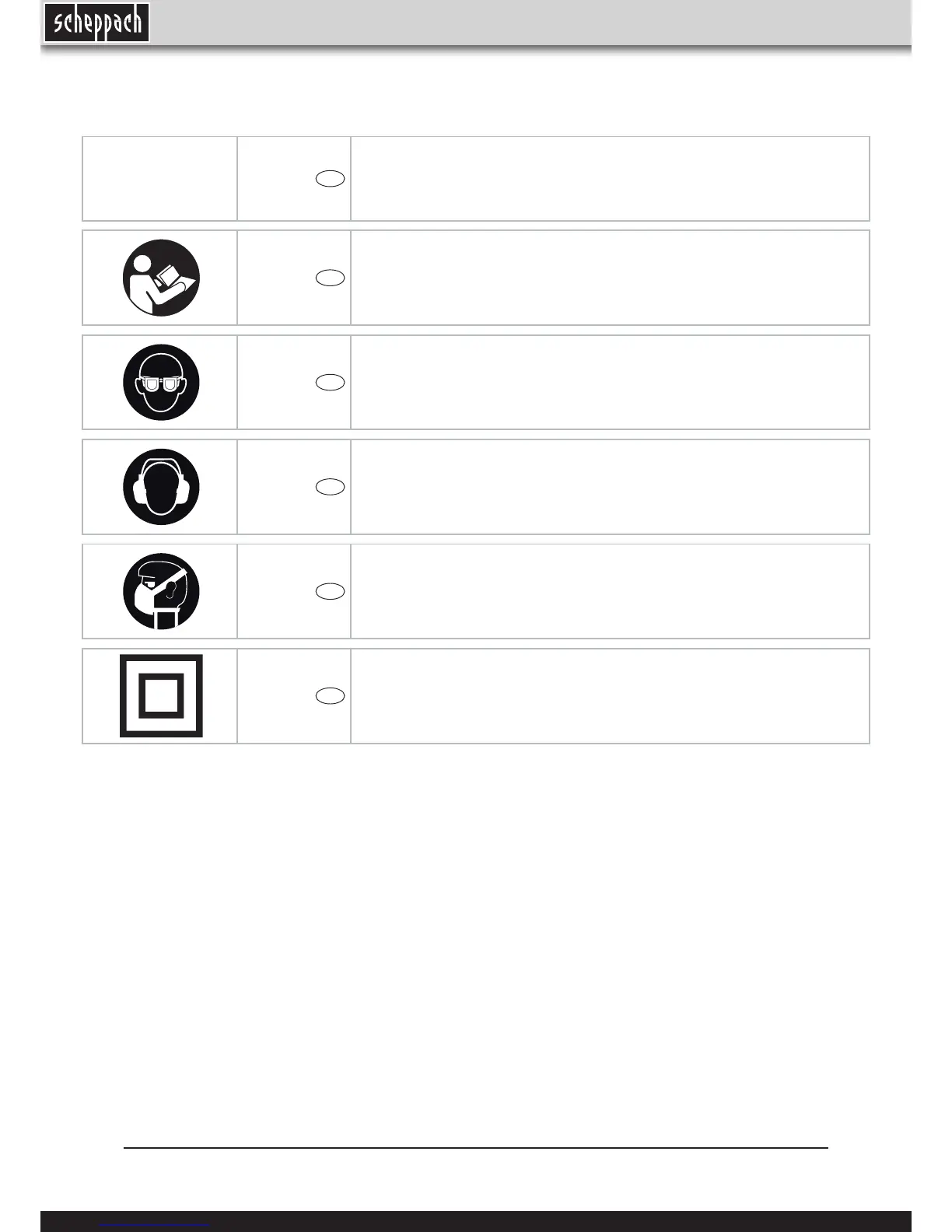
Task: Click oval marker beside manual-reading symbol
Action: tap(331, 278)
